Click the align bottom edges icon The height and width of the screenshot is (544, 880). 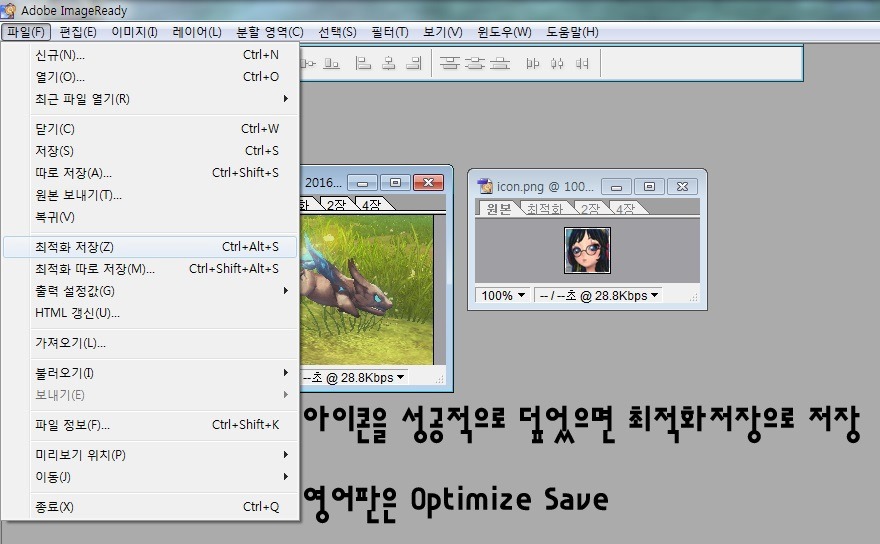pyautogui.click(x=332, y=63)
